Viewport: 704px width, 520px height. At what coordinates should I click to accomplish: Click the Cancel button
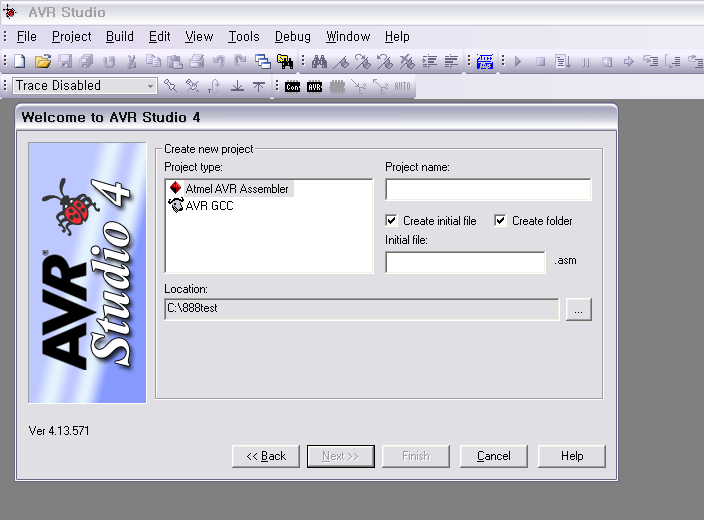pyautogui.click(x=493, y=456)
